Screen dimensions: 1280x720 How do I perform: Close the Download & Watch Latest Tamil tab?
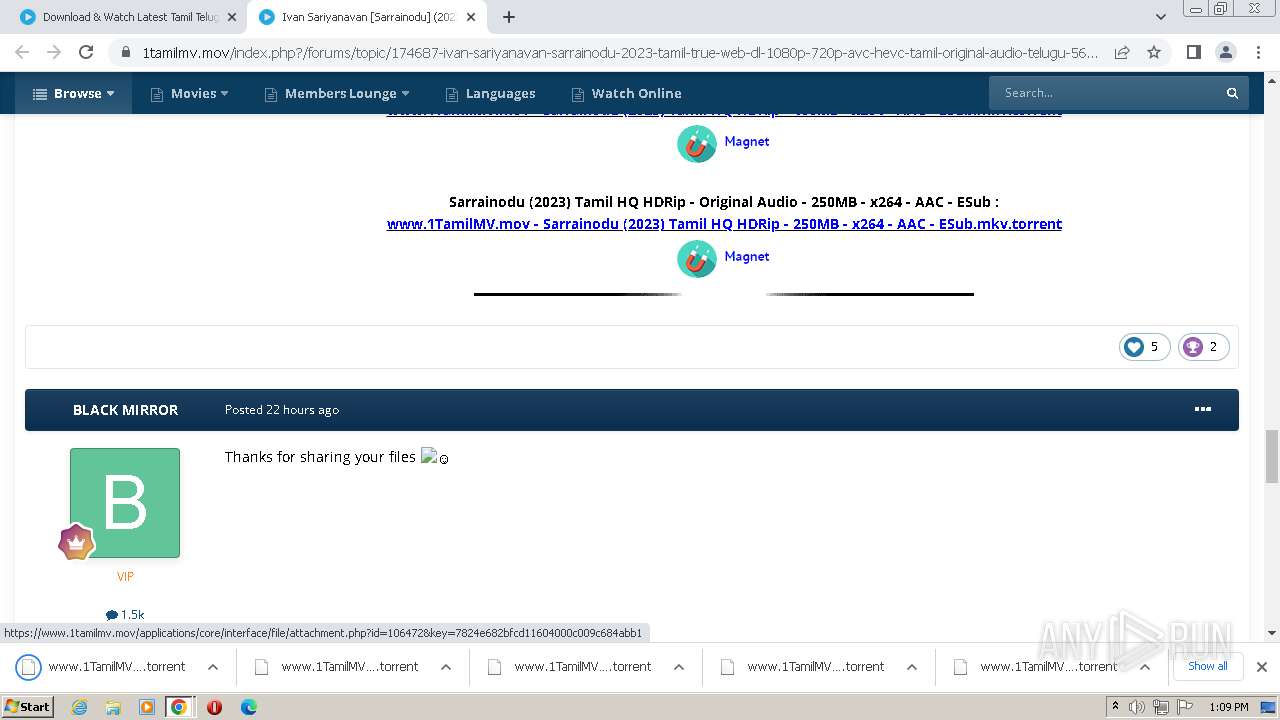coord(232,17)
